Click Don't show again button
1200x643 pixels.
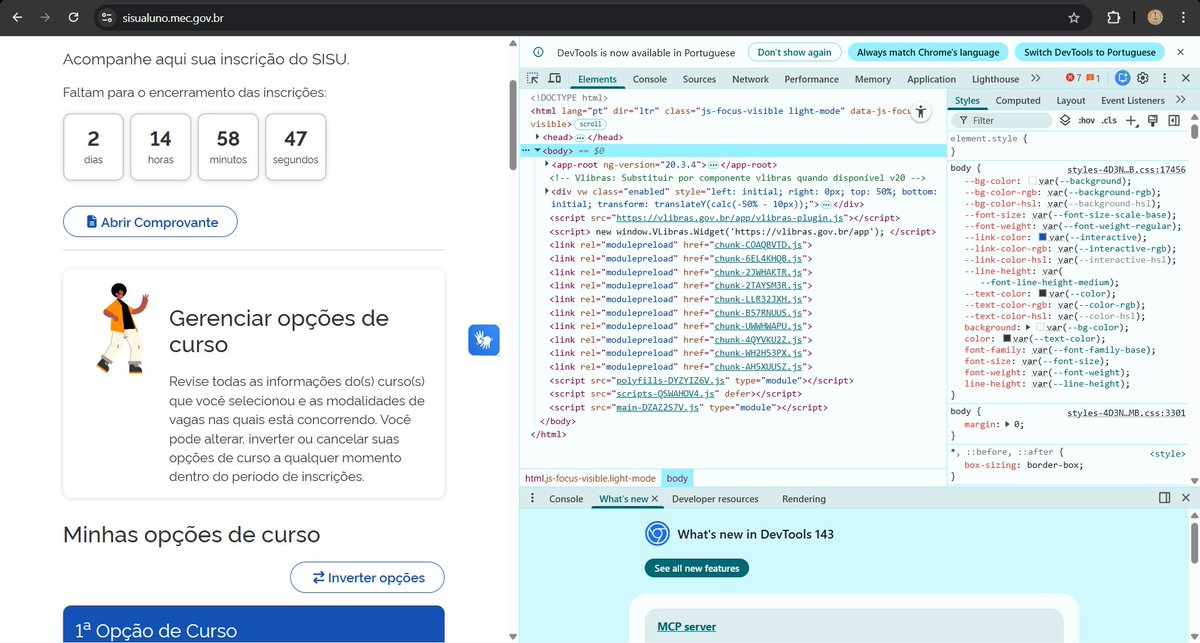pyautogui.click(x=794, y=52)
